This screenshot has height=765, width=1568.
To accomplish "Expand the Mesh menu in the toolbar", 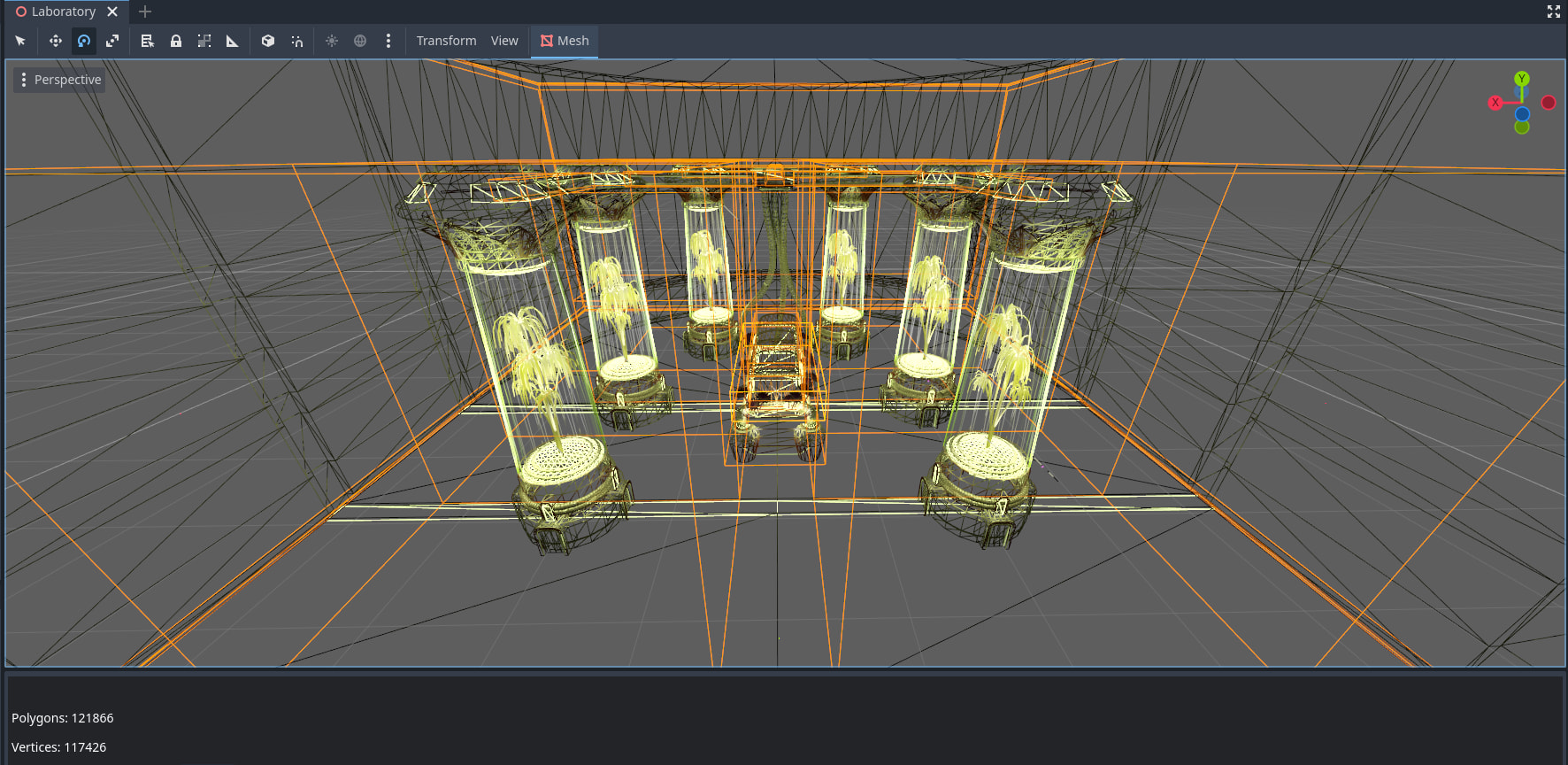I will click(565, 41).
